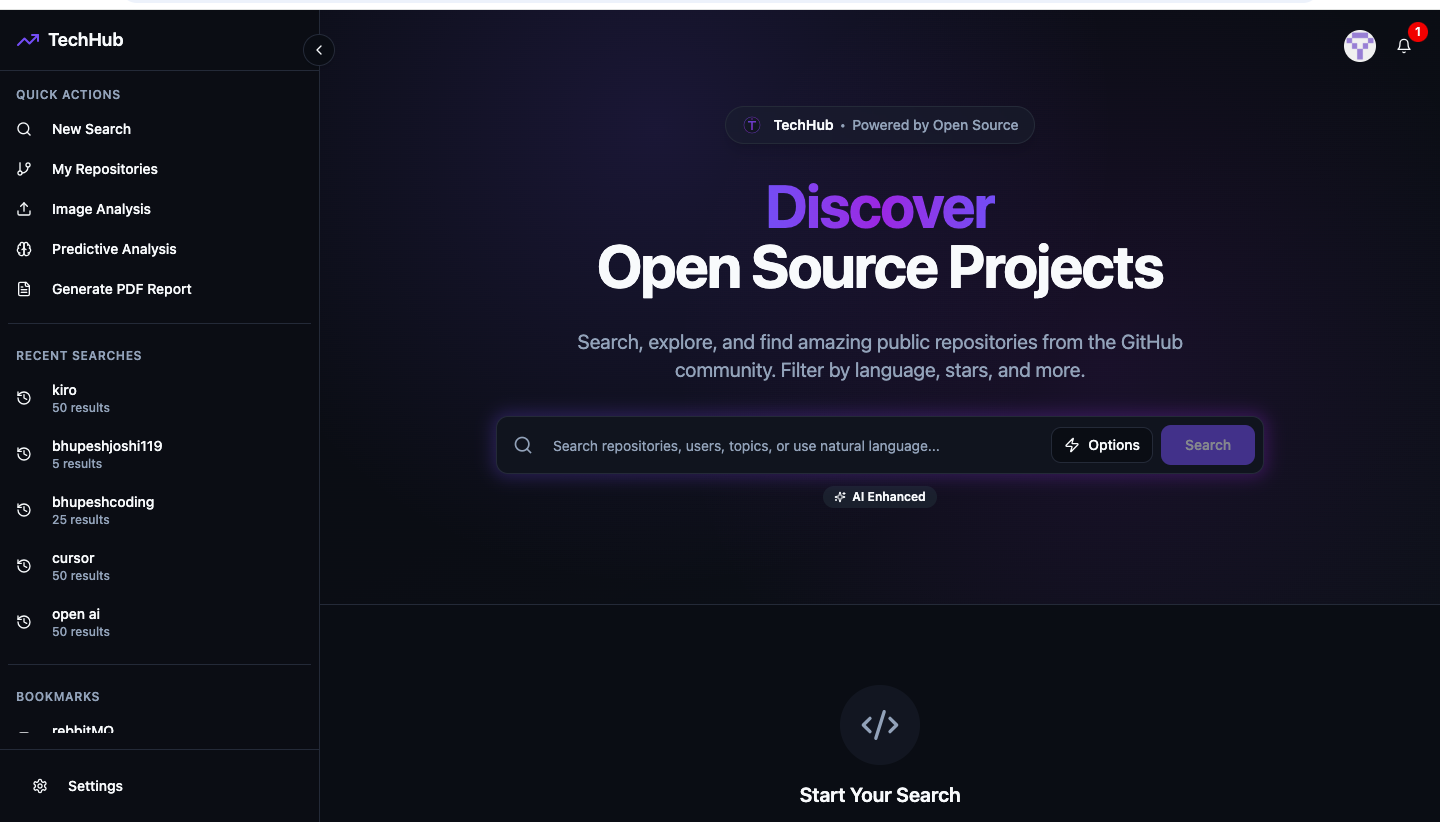Click the Image Analysis upload icon
The image size is (1440, 822).
pyautogui.click(x=24, y=209)
